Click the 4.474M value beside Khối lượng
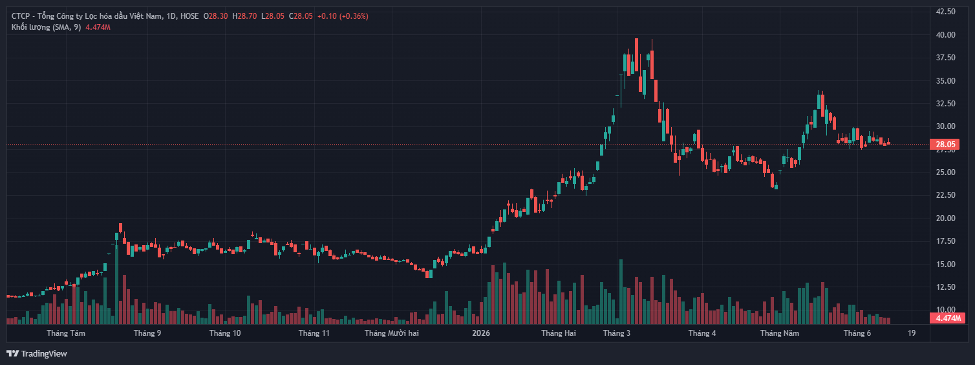 pyautogui.click(x=98, y=27)
